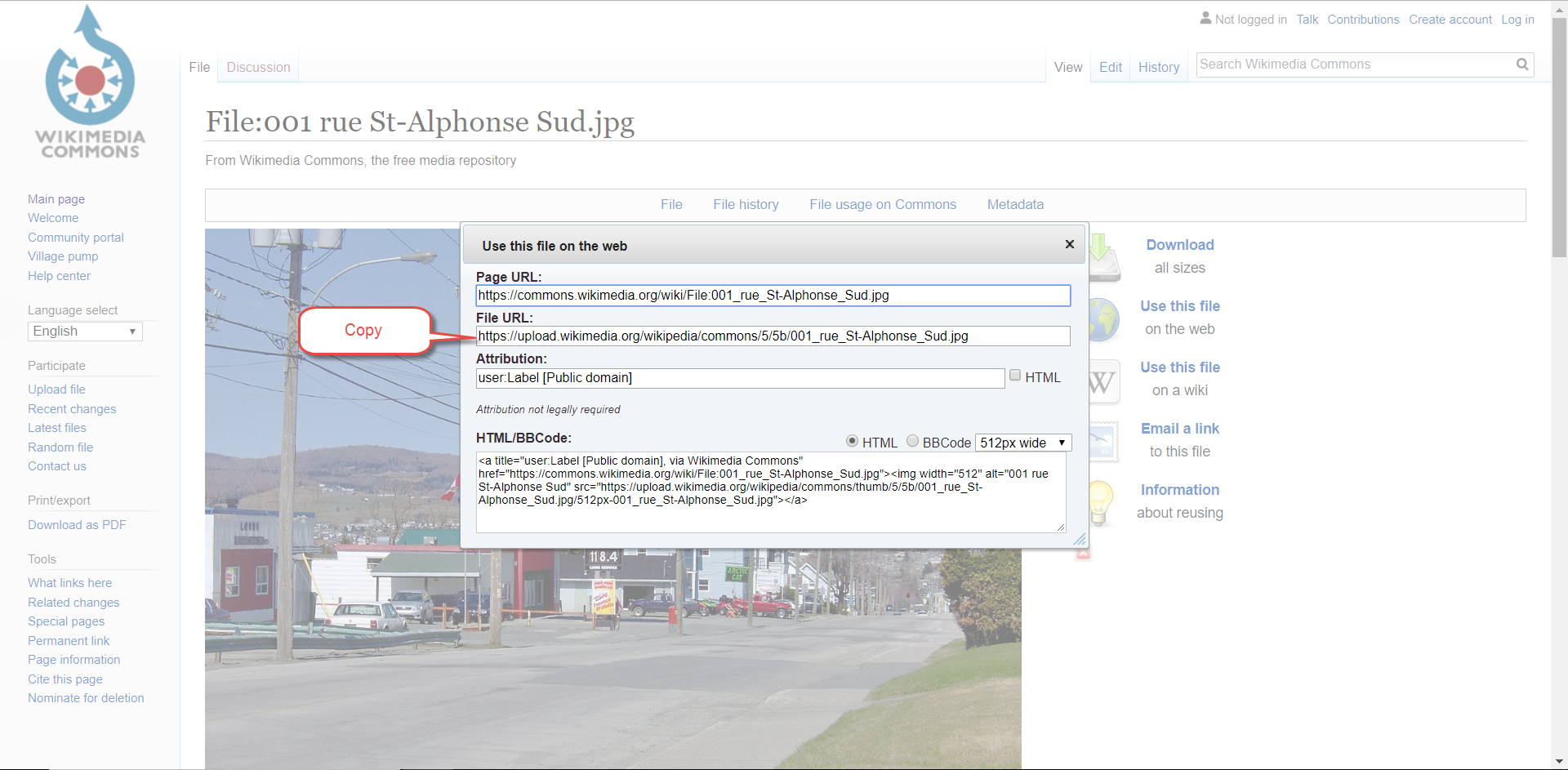Open the English language selector
Viewport: 1568px width, 770px height.
pyautogui.click(x=84, y=332)
